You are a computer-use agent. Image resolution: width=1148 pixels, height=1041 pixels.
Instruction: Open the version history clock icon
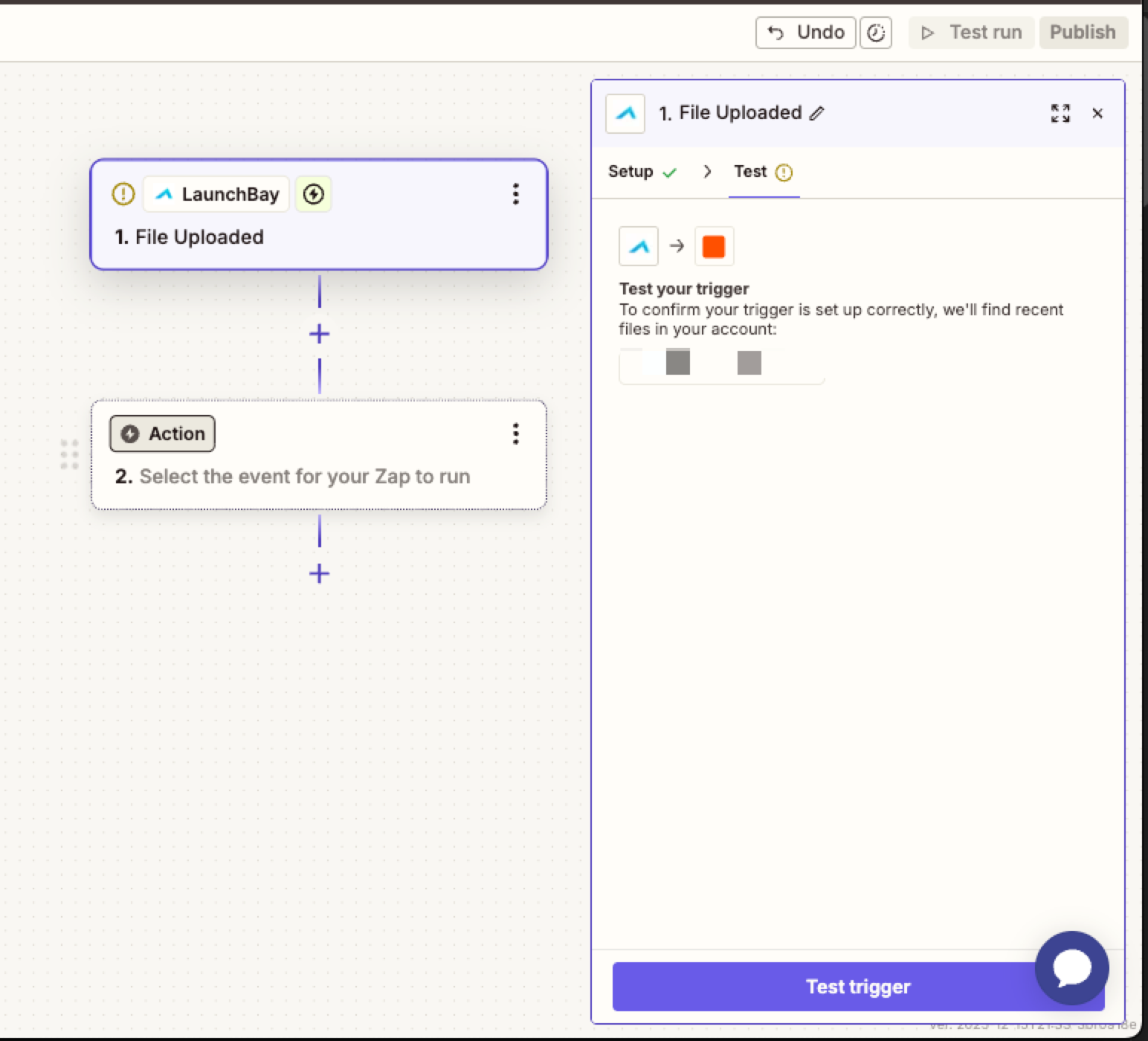coord(876,33)
